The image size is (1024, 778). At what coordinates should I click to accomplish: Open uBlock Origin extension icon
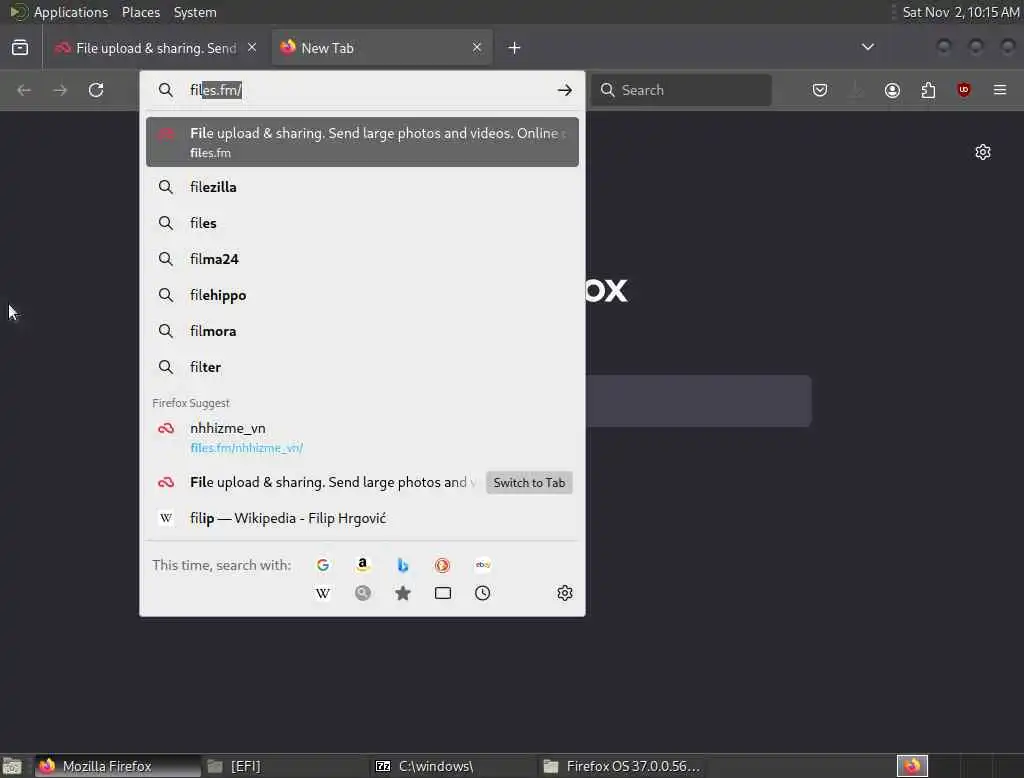tap(964, 90)
